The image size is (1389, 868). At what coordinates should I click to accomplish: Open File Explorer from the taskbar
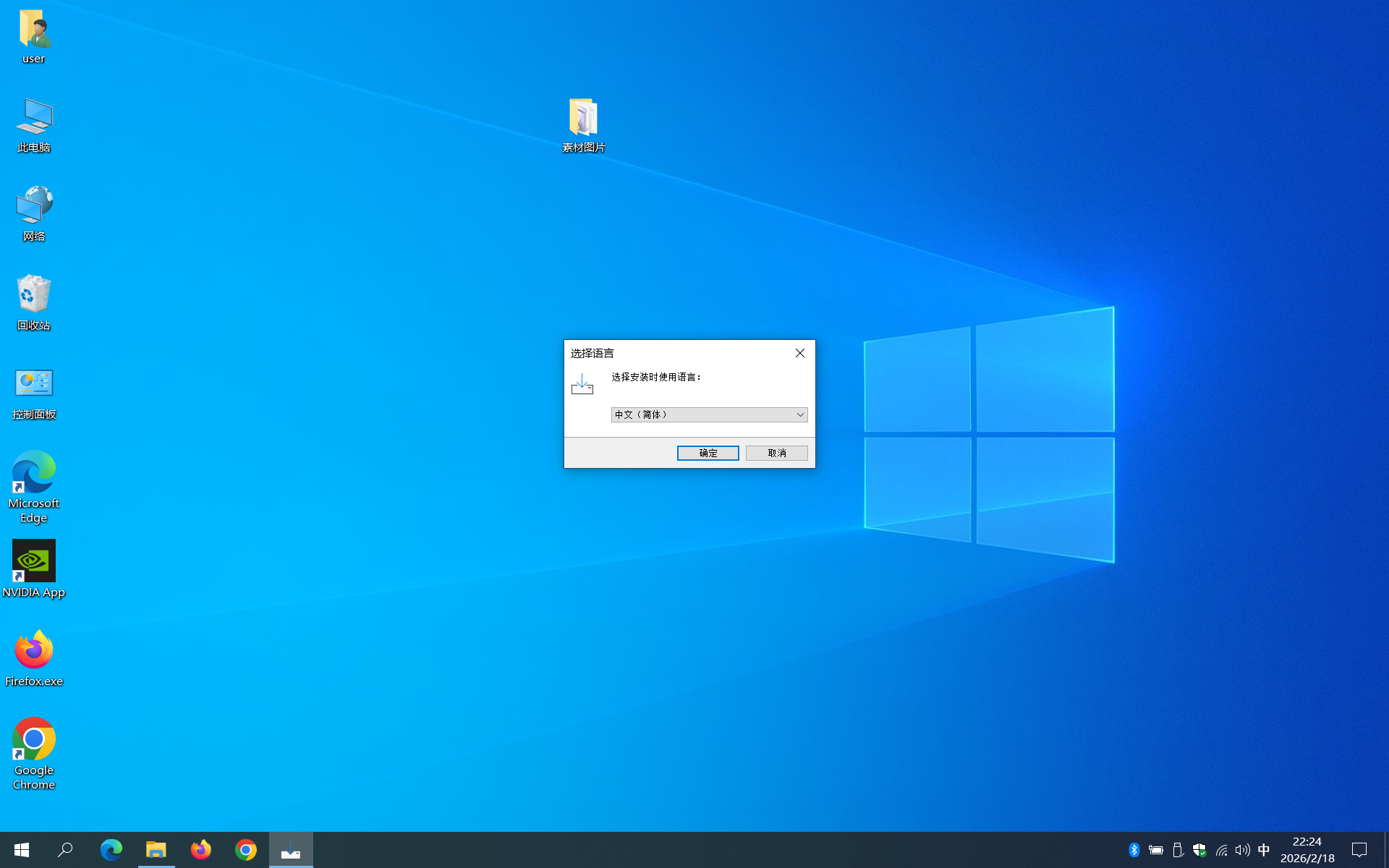(x=156, y=850)
